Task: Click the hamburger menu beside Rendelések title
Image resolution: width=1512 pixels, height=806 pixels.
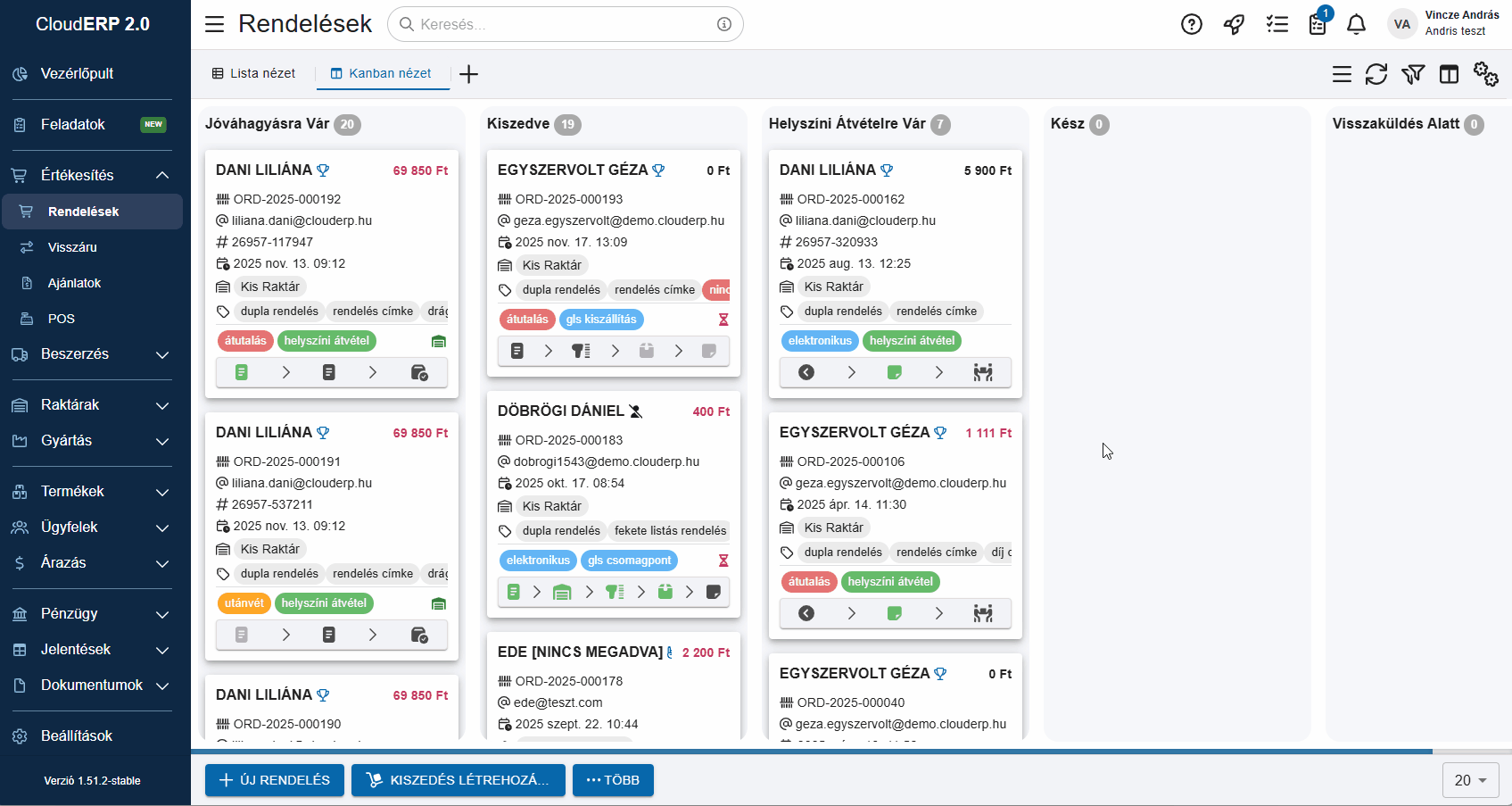Action: (x=214, y=24)
